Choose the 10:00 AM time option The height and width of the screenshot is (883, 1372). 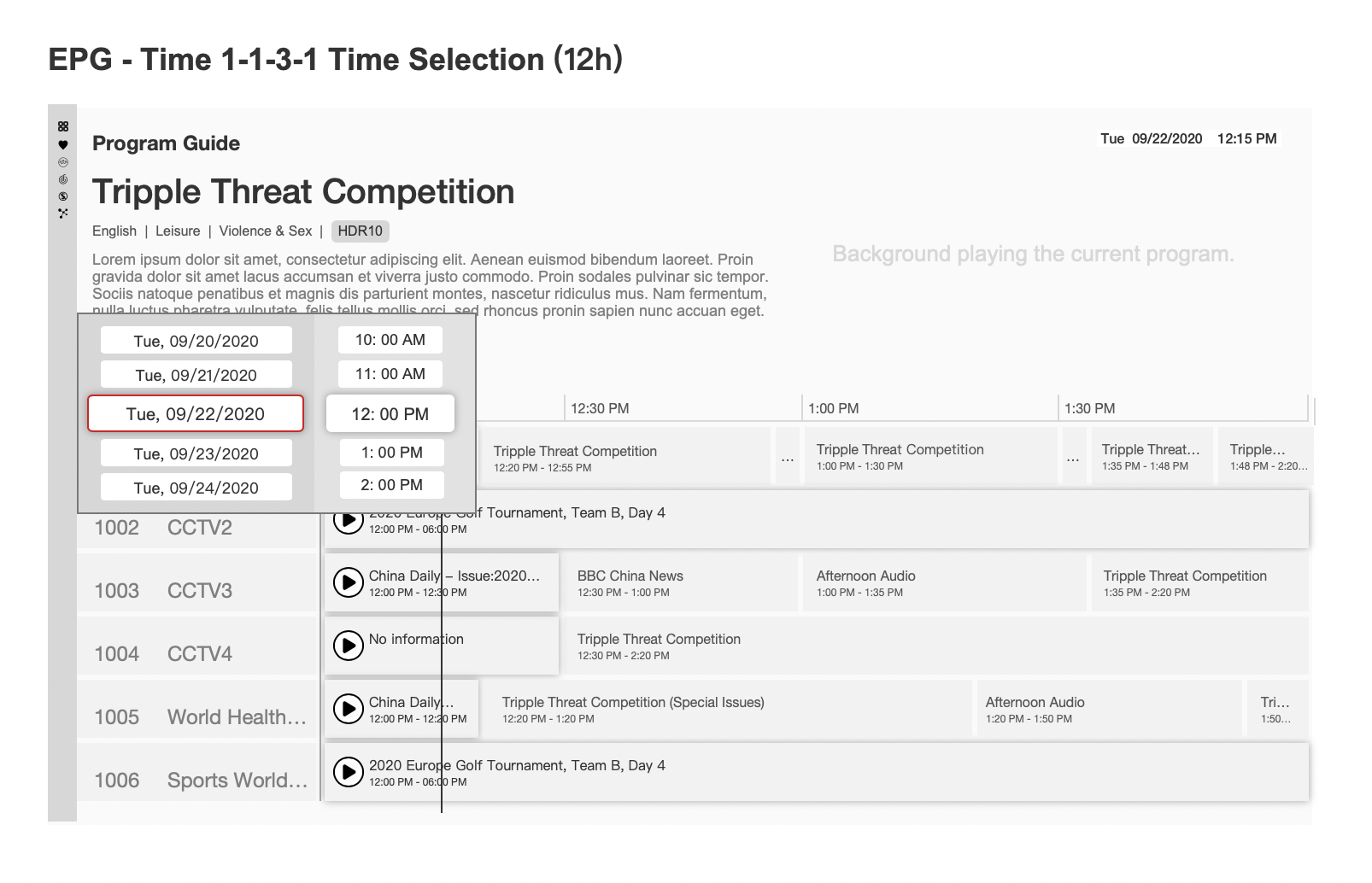coord(390,340)
